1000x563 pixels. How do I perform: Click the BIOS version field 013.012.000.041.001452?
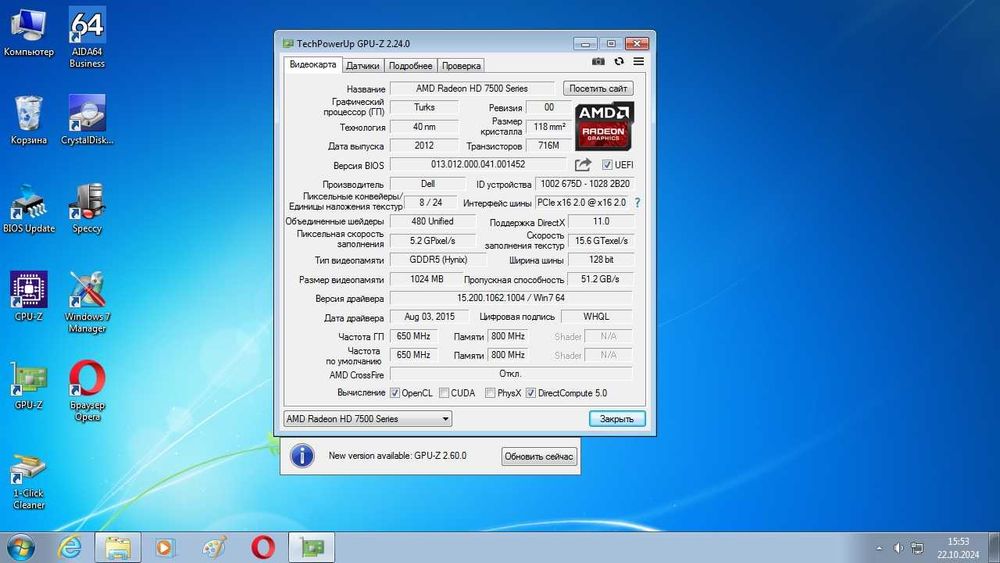pos(478,165)
